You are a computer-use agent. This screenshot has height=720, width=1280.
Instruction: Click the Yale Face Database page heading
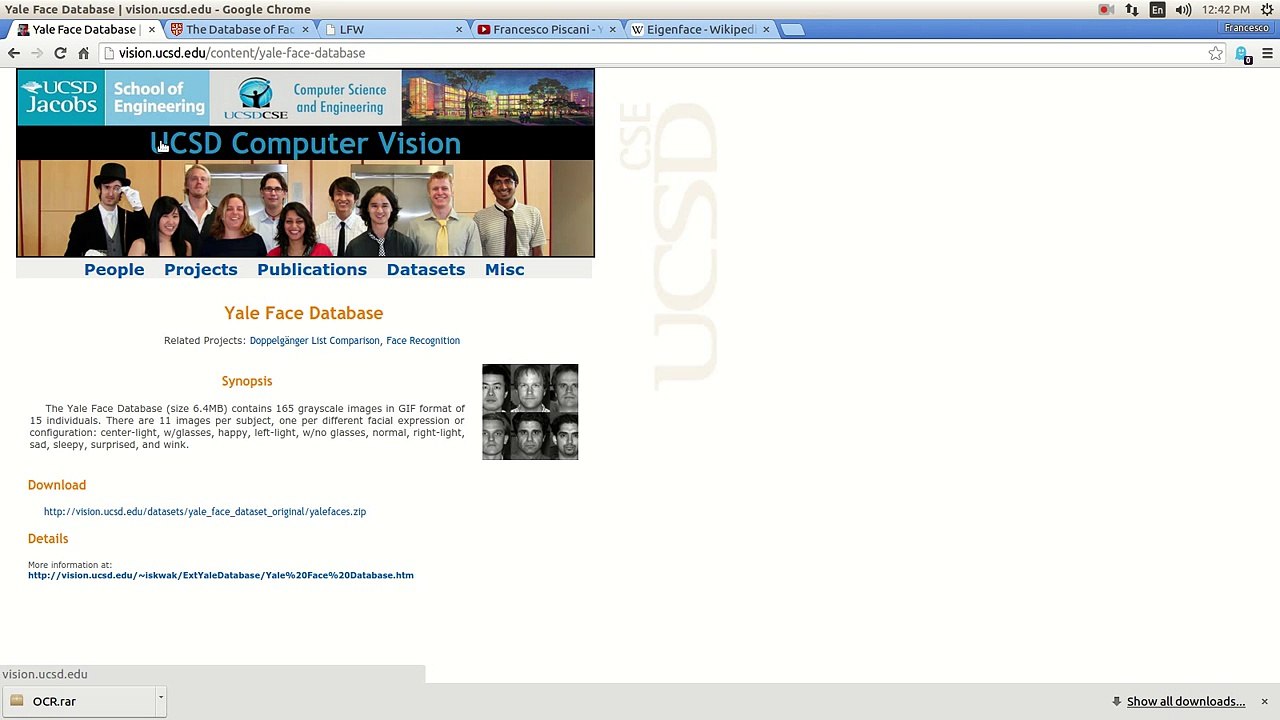(x=304, y=313)
